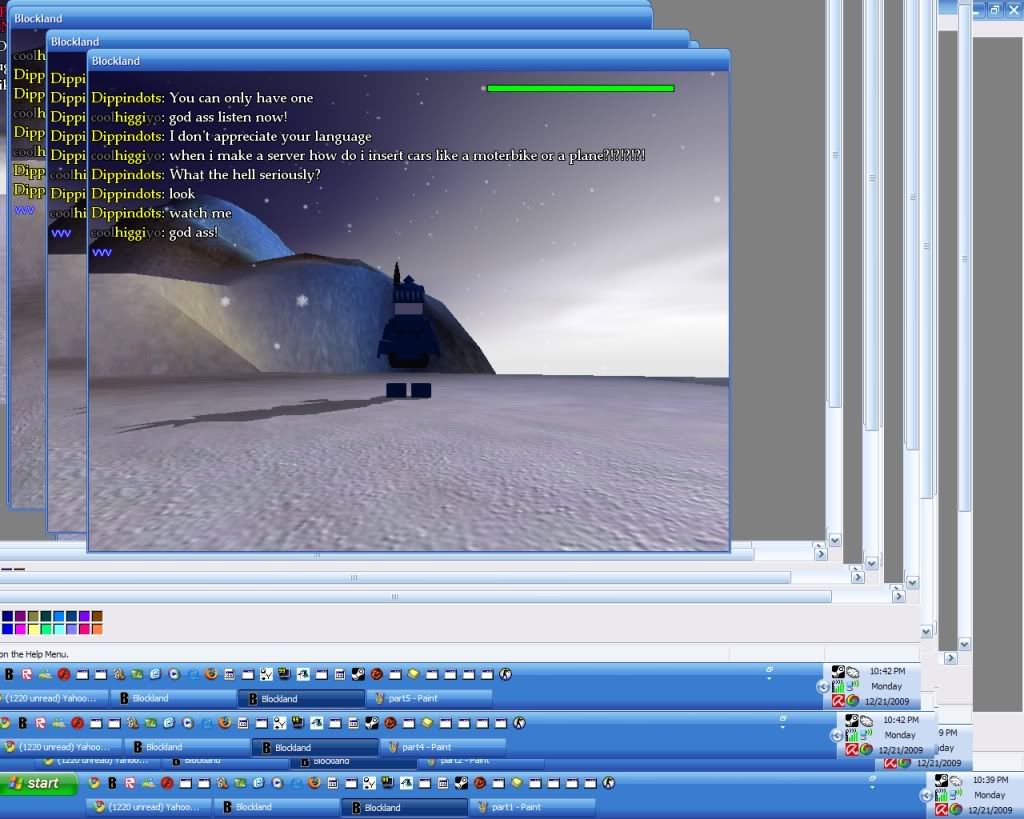Launch Counter-Strike from the part1 - Paint taskbar quick launch
This screenshot has width=1024, height=819.
coord(609,782)
